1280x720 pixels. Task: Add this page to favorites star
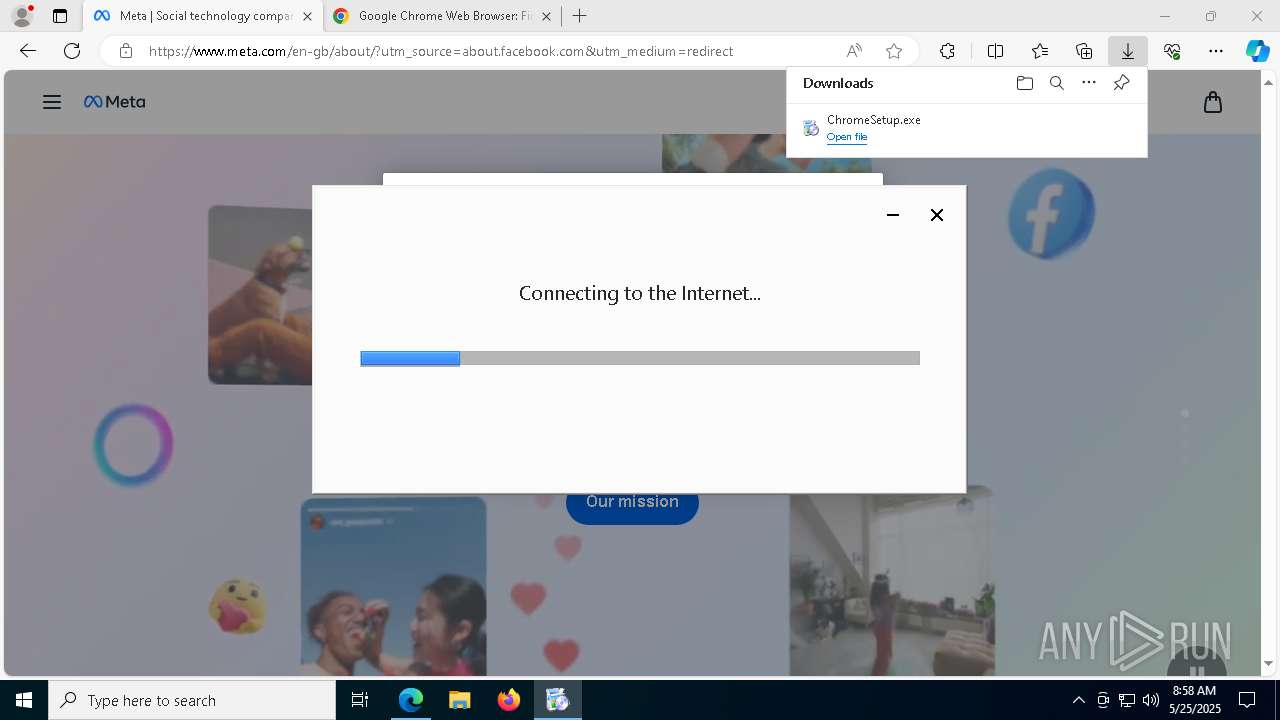(x=894, y=51)
